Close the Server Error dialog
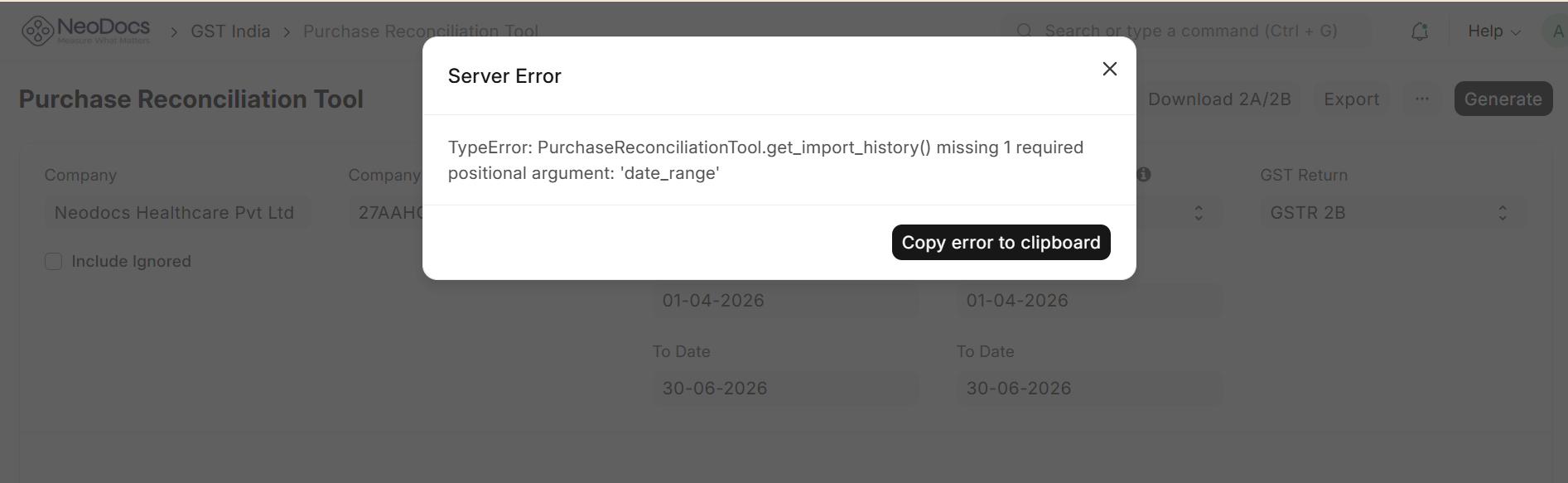This screenshot has width=1568, height=483. click(1109, 69)
